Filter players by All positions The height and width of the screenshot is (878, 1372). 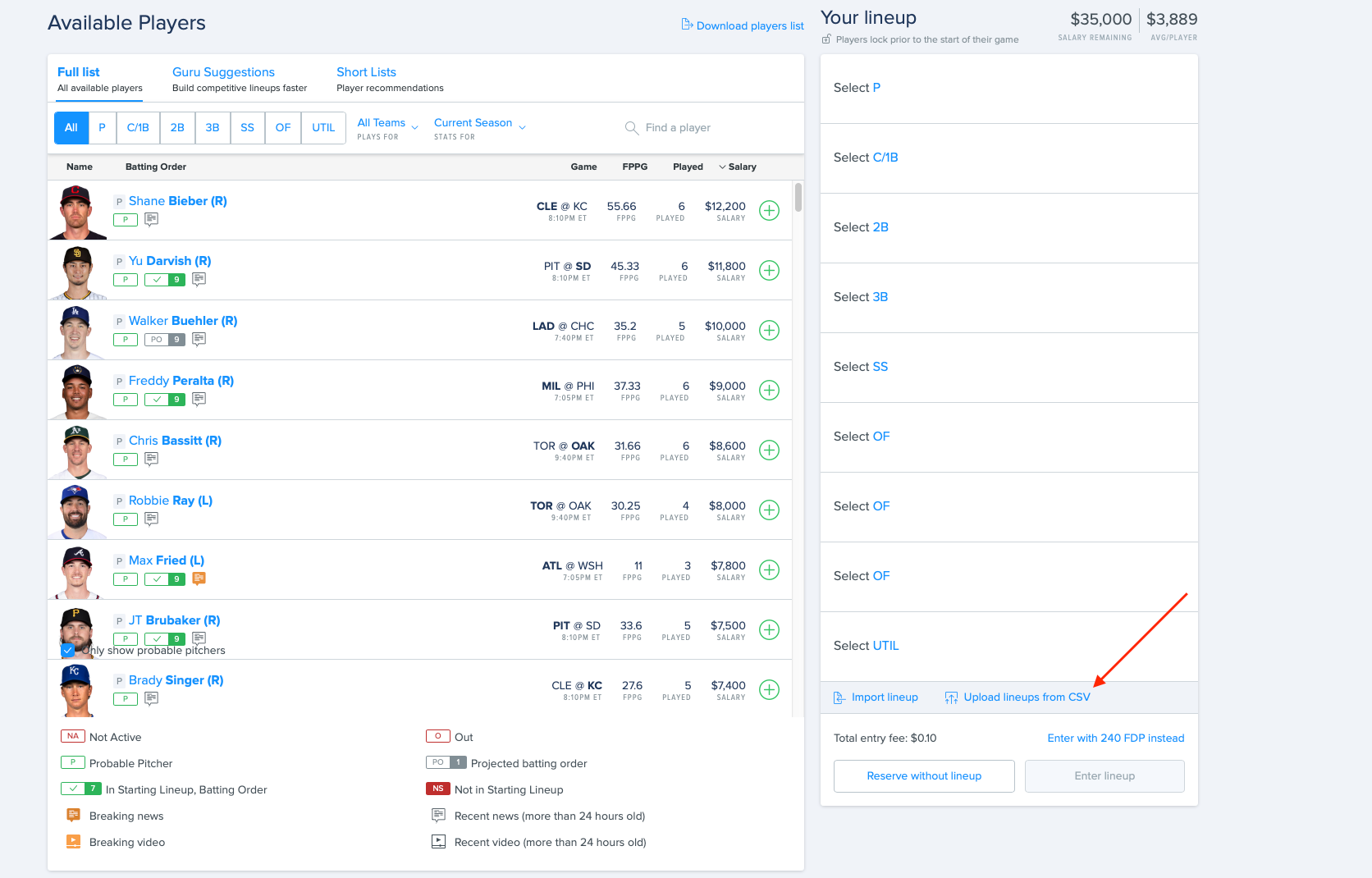pyautogui.click(x=71, y=128)
